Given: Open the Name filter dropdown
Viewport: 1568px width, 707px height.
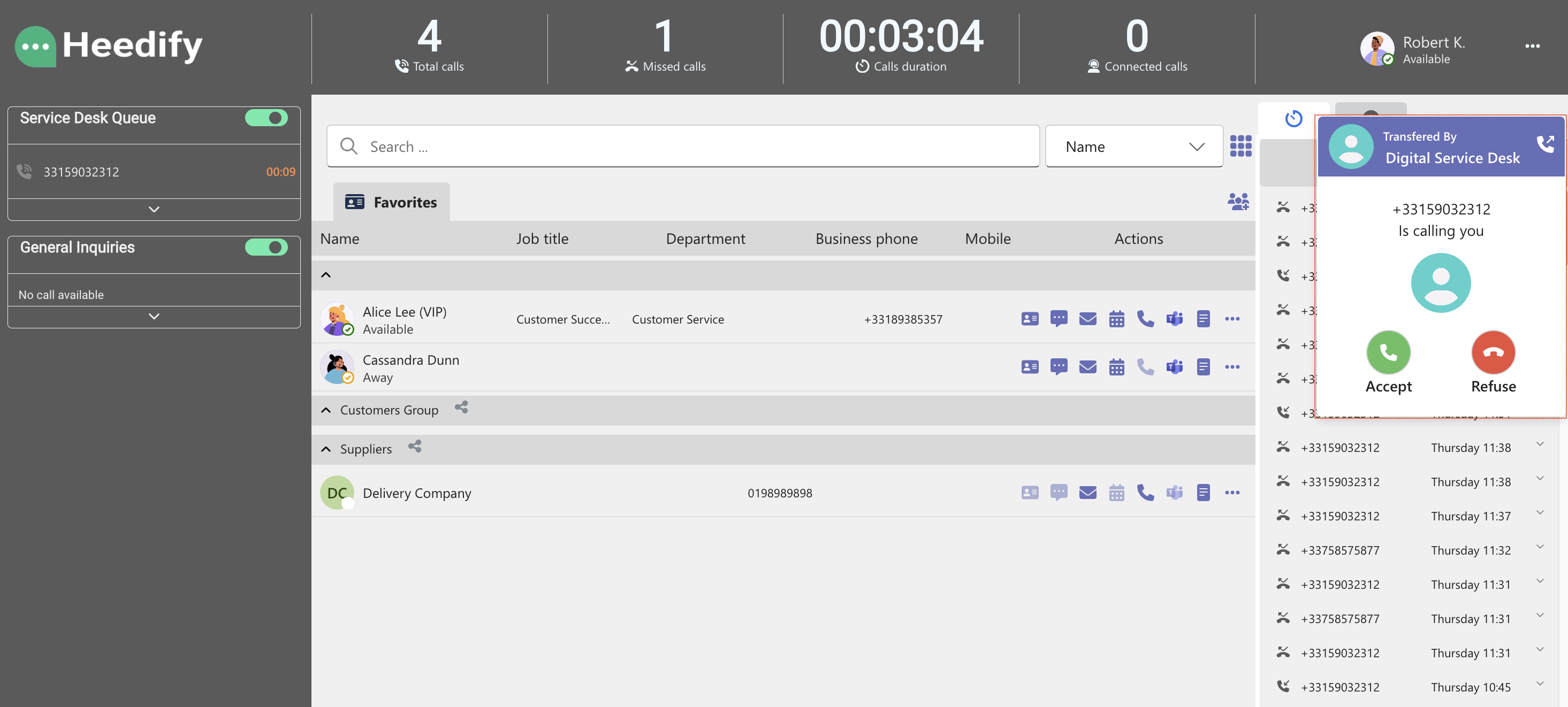Looking at the screenshot, I should [1134, 147].
